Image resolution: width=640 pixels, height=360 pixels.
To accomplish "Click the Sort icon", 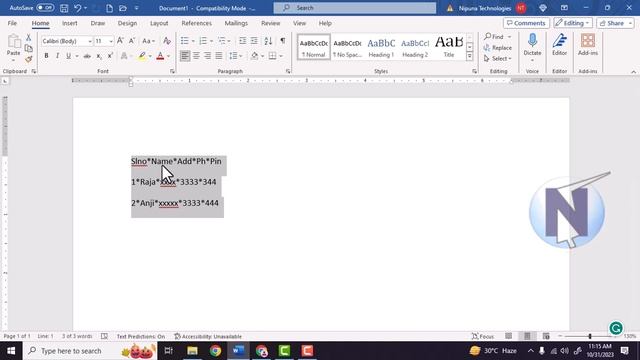I will [268, 41].
